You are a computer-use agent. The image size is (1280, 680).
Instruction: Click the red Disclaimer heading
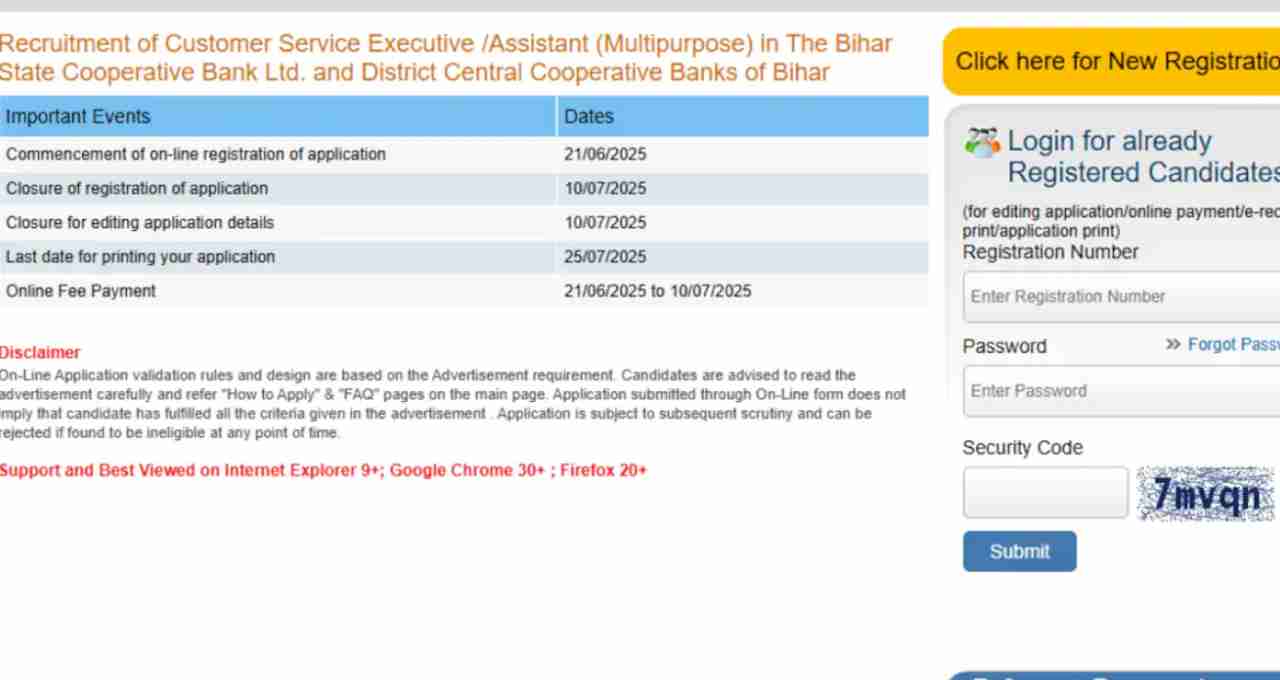pos(40,352)
